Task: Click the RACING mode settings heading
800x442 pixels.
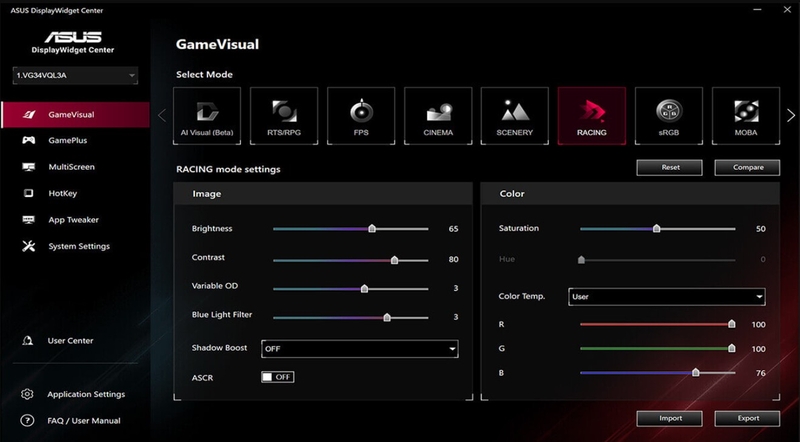Action: click(228, 169)
